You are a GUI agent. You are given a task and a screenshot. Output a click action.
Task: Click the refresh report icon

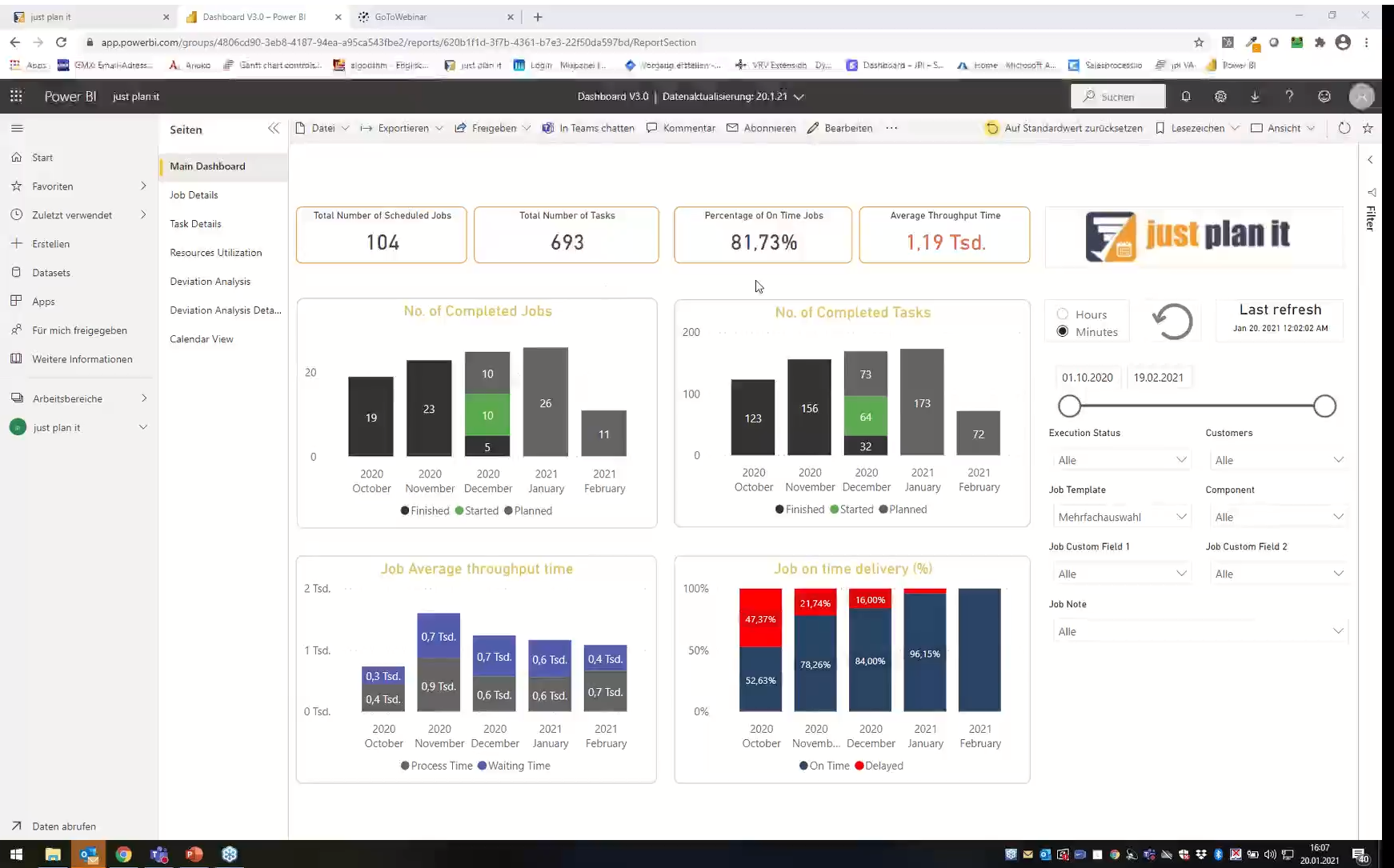(1344, 128)
